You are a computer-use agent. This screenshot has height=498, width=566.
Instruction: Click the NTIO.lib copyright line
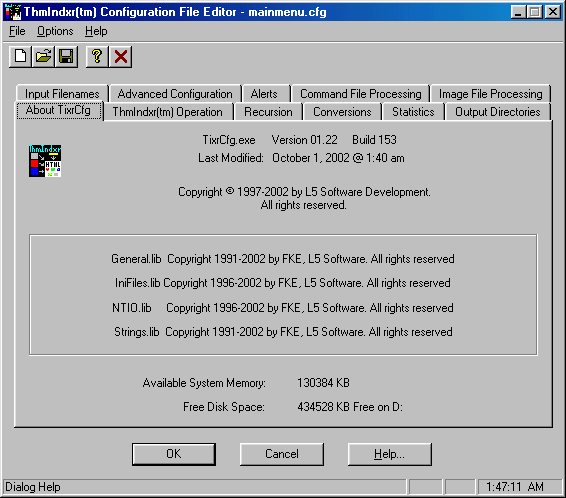283,308
